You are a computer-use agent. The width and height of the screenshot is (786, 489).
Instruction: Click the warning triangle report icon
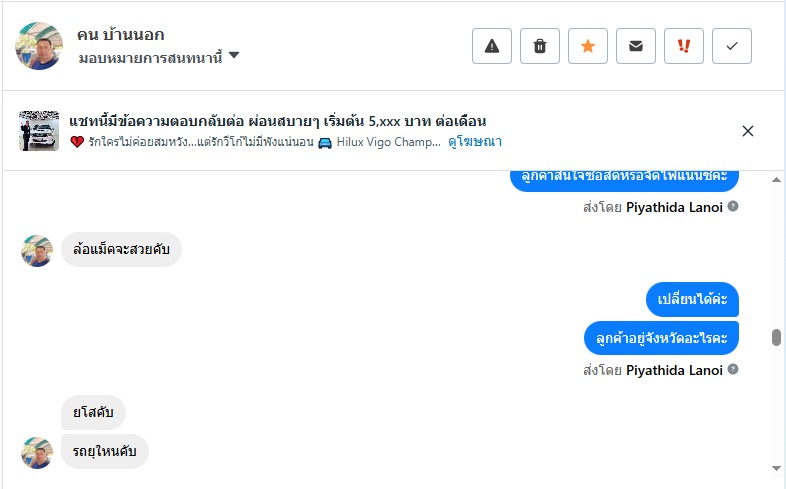[x=492, y=46]
